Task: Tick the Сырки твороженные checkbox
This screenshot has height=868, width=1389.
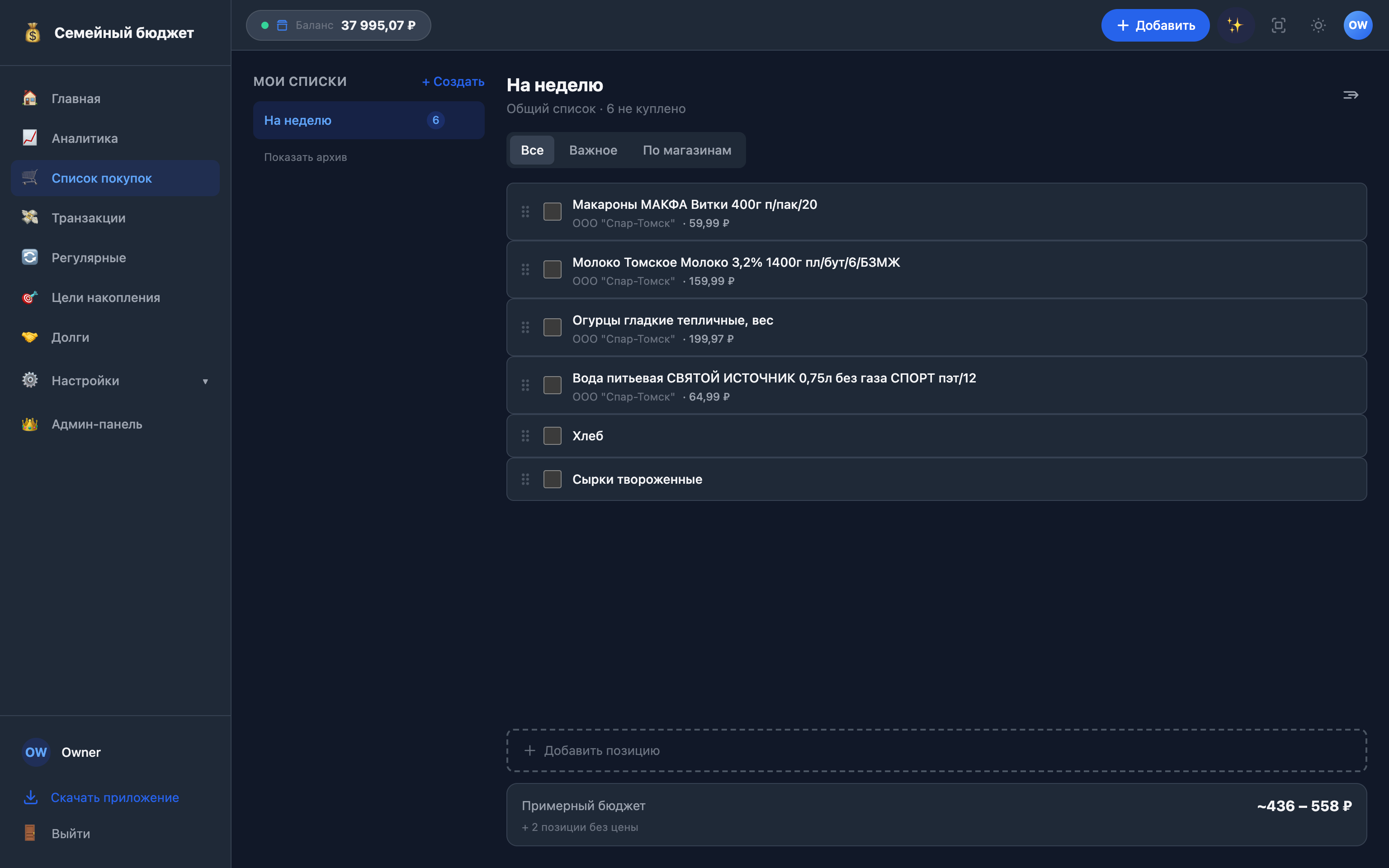Action: (x=552, y=479)
